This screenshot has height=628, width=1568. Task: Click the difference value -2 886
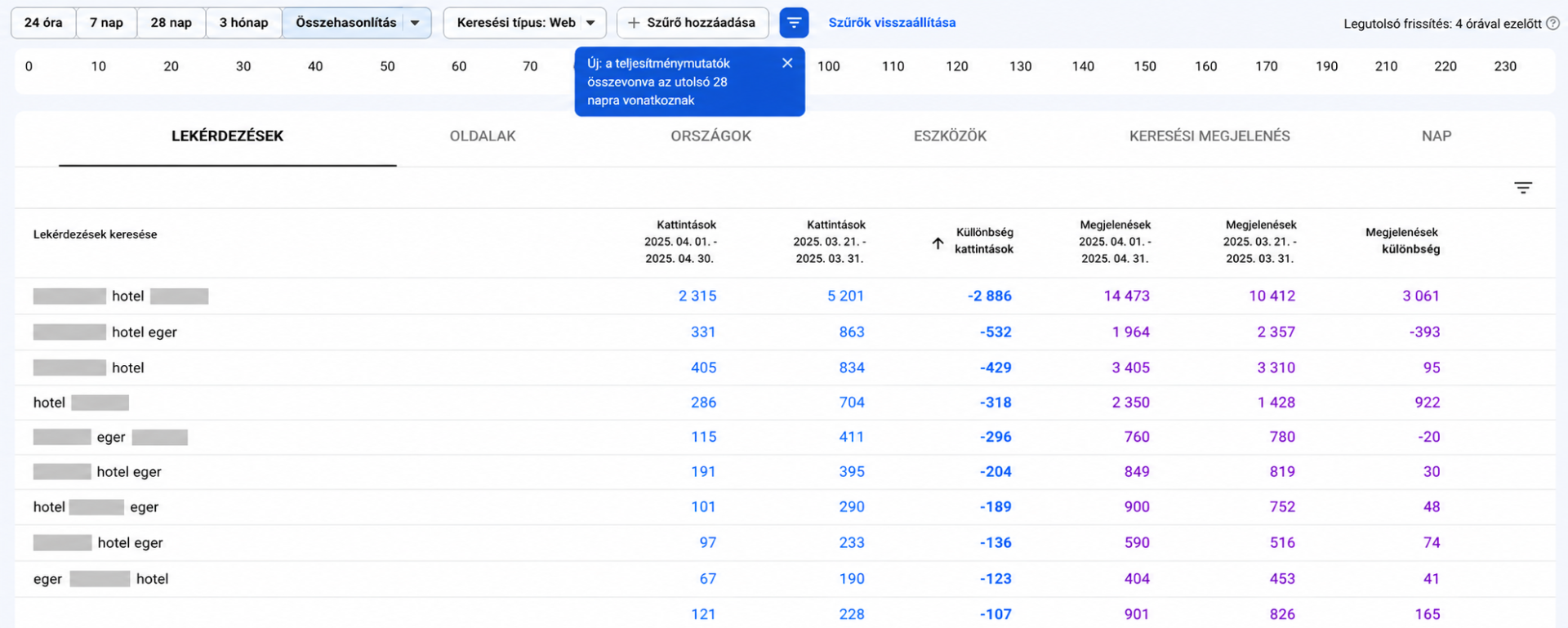tap(990, 296)
